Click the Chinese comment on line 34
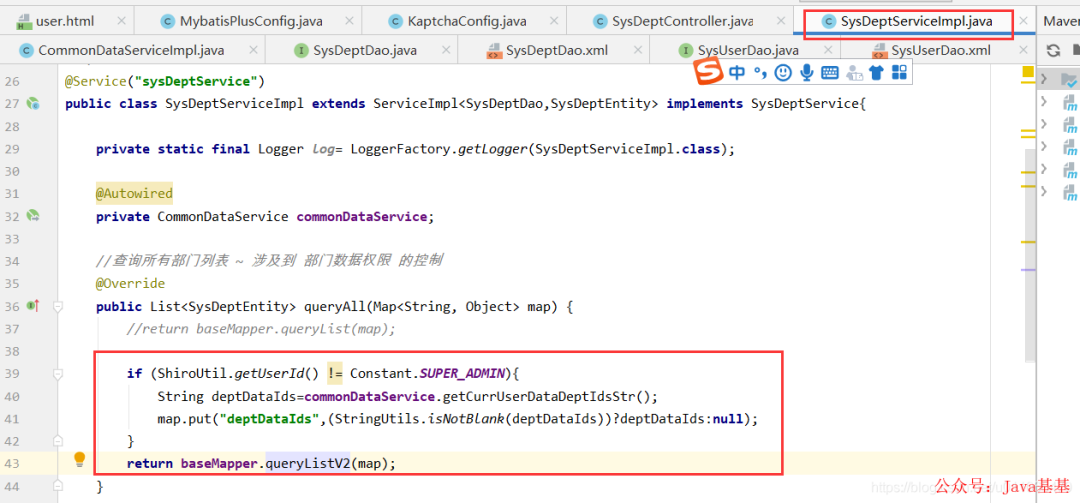1080x503 pixels. click(x=269, y=261)
